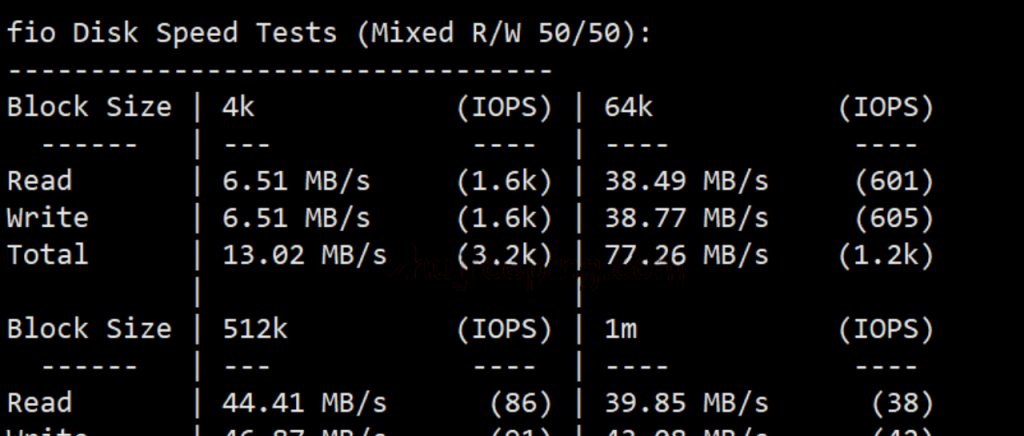The image size is (1024, 436).
Task: Select the first Block Size row label
Action: coord(89,107)
